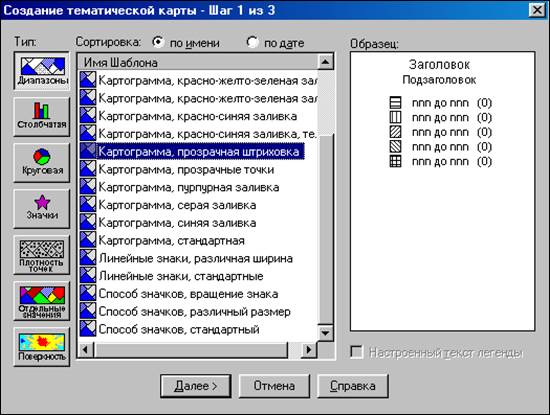The height and width of the screenshot is (415, 550).
Task: Select Отдельные значения map type
Action: click(x=42, y=301)
